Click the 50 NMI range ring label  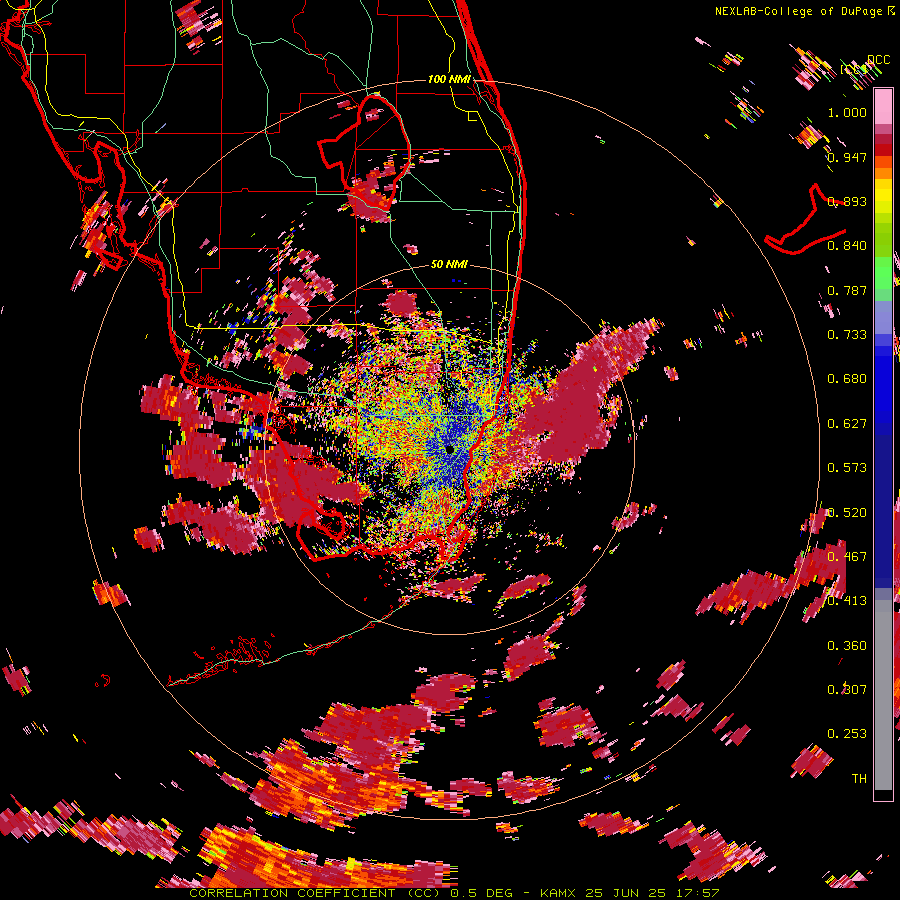coord(449,264)
